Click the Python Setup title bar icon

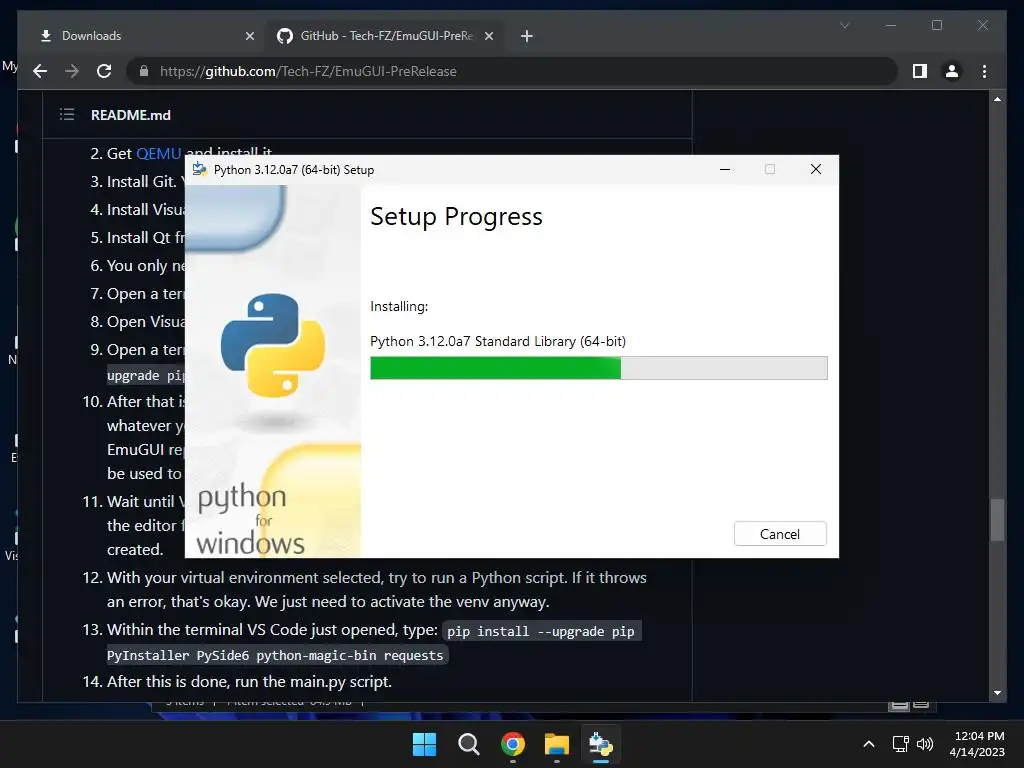pyautogui.click(x=200, y=169)
